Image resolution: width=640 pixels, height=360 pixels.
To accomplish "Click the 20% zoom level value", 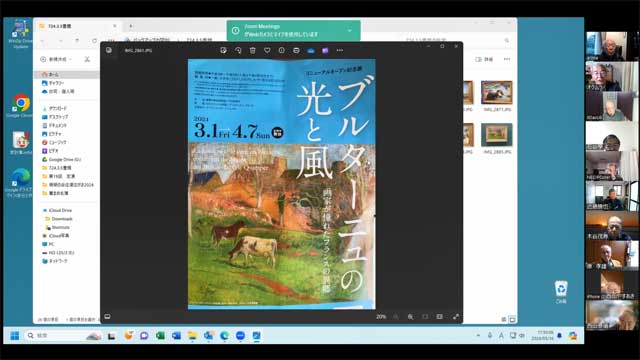I will (x=381, y=317).
